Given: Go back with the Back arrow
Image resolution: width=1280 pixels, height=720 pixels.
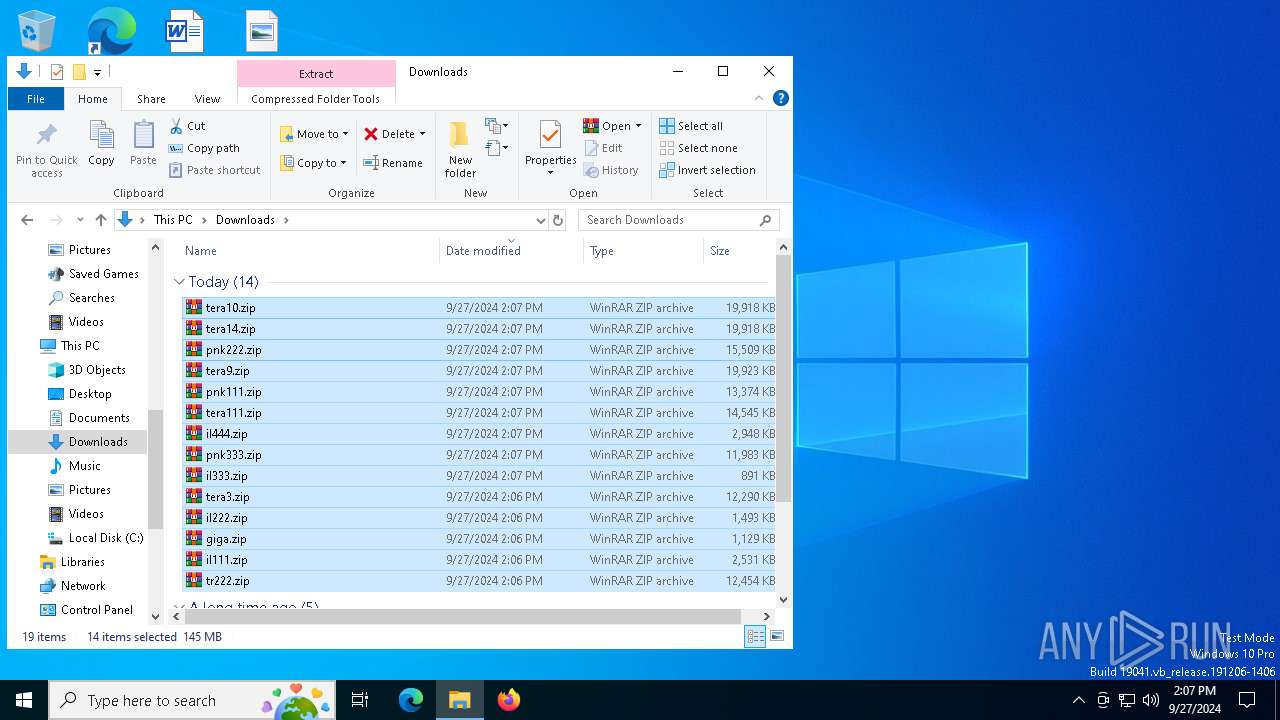Looking at the screenshot, I should [27, 220].
